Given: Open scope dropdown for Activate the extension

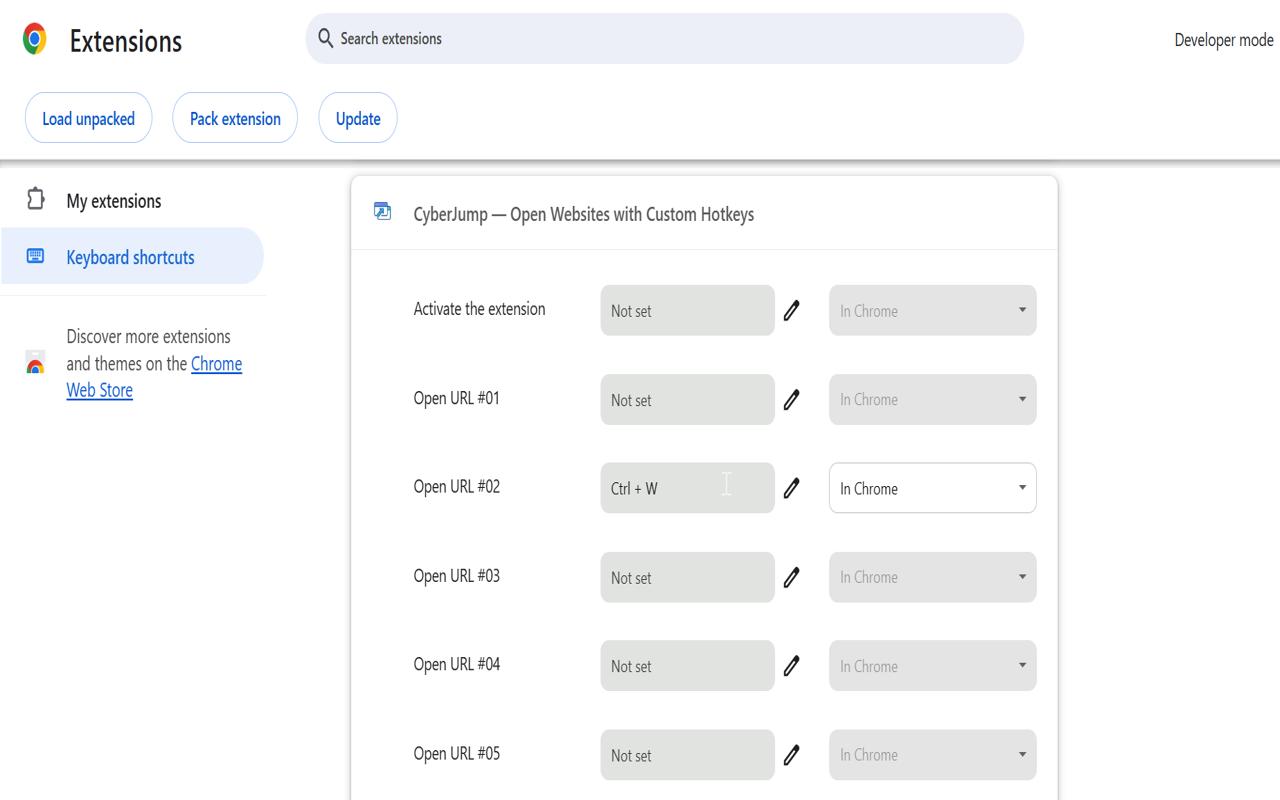Looking at the screenshot, I should click(x=933, y=310).
